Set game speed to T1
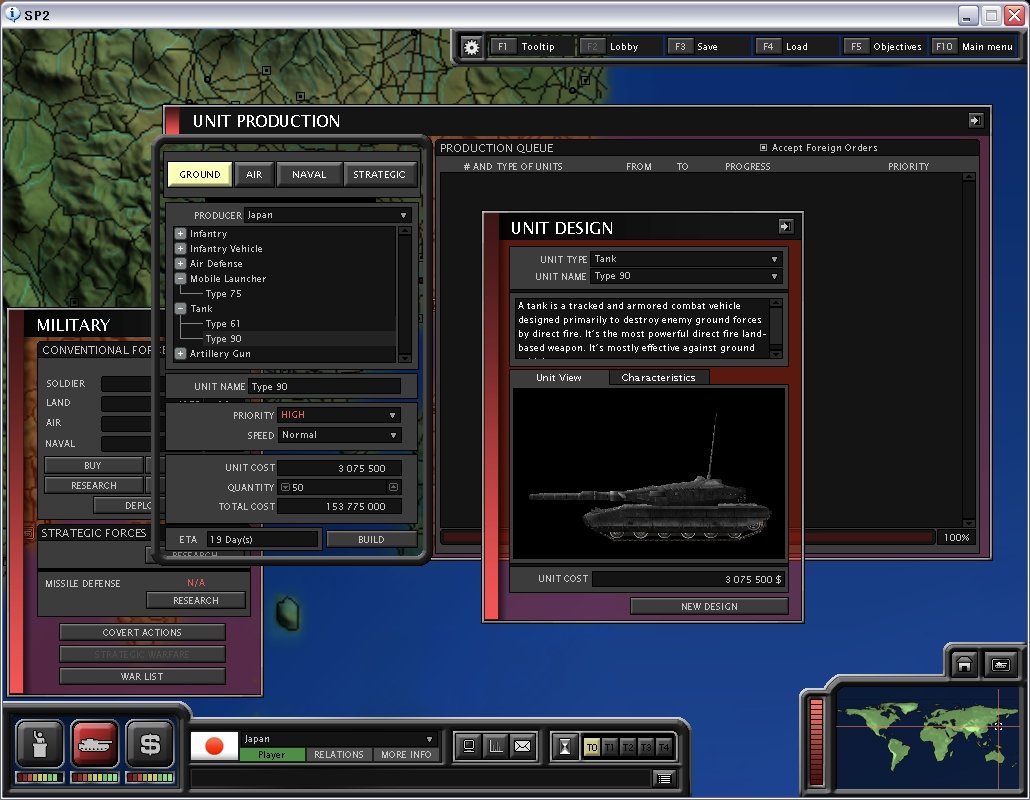Image resolution: width=1030 pixels, height=800 pixels. pyautogui.click(x=610, y=747)
